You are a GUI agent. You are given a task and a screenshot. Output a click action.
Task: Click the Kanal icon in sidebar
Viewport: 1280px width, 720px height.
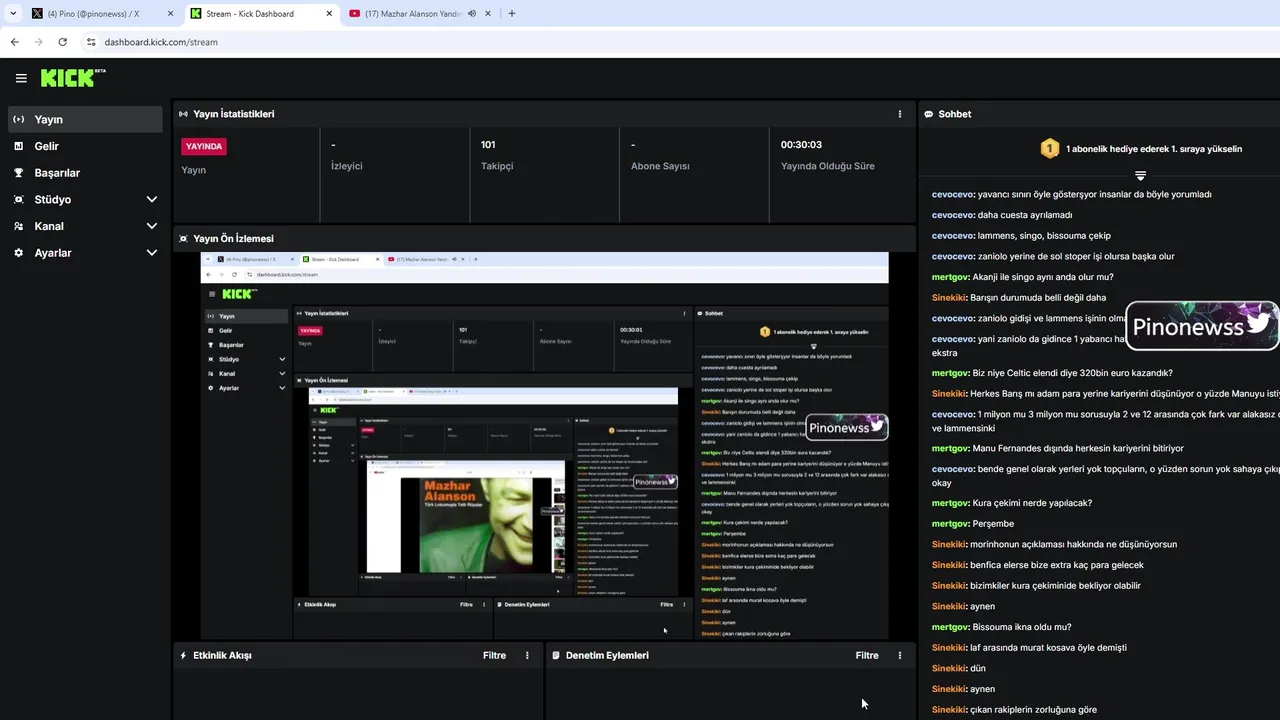coord(18,226)
